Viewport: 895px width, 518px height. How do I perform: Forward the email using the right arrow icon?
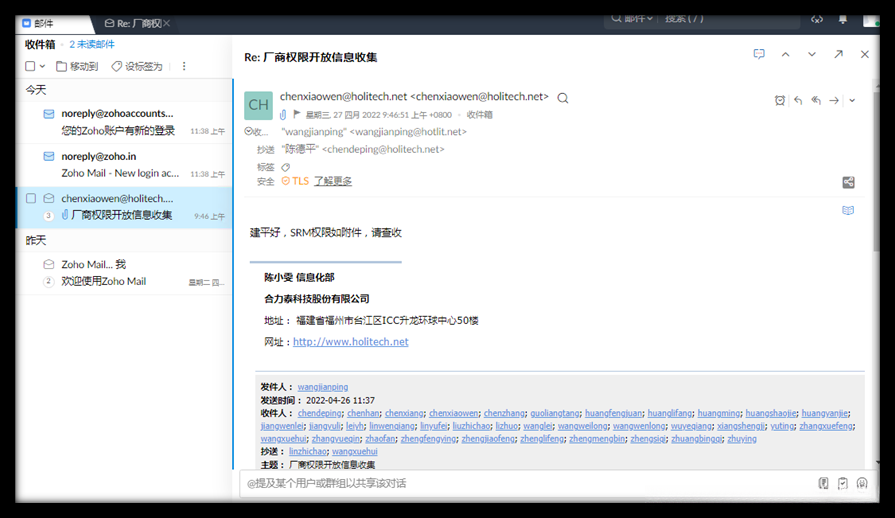tap(834, 100)
